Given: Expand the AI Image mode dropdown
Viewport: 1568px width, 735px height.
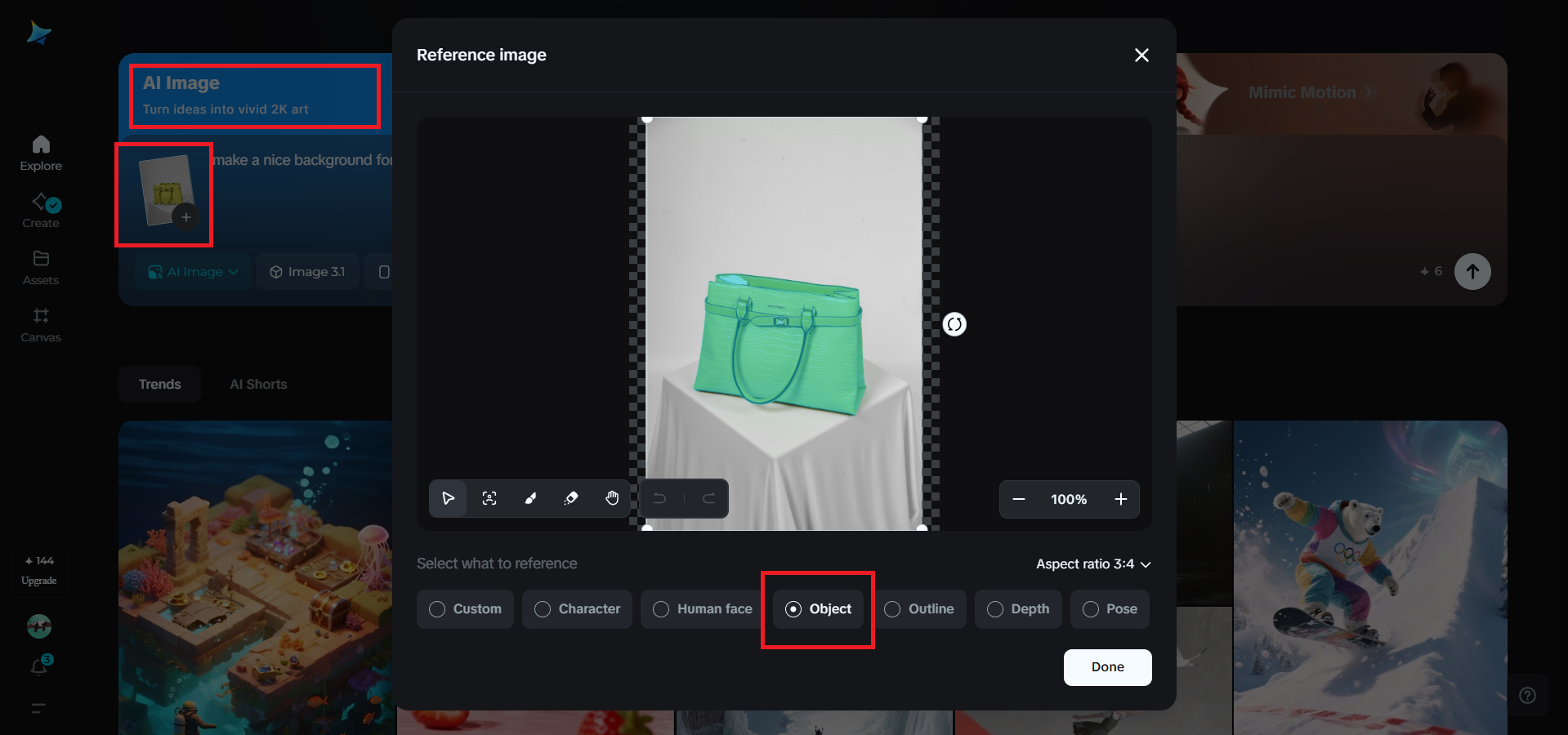Looking at the screenshot, I should pyautogui.click(x=193, y=272).
